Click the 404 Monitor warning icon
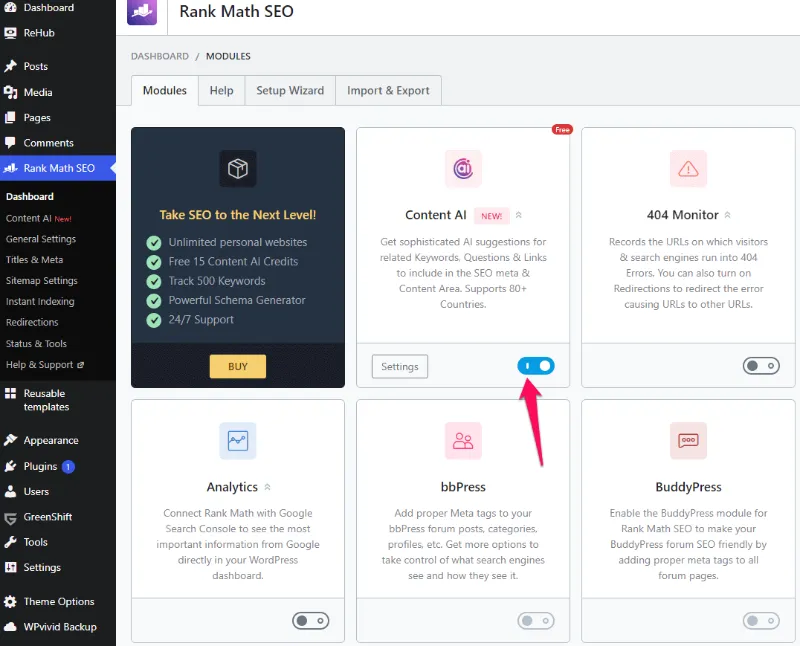 [688, 168]
